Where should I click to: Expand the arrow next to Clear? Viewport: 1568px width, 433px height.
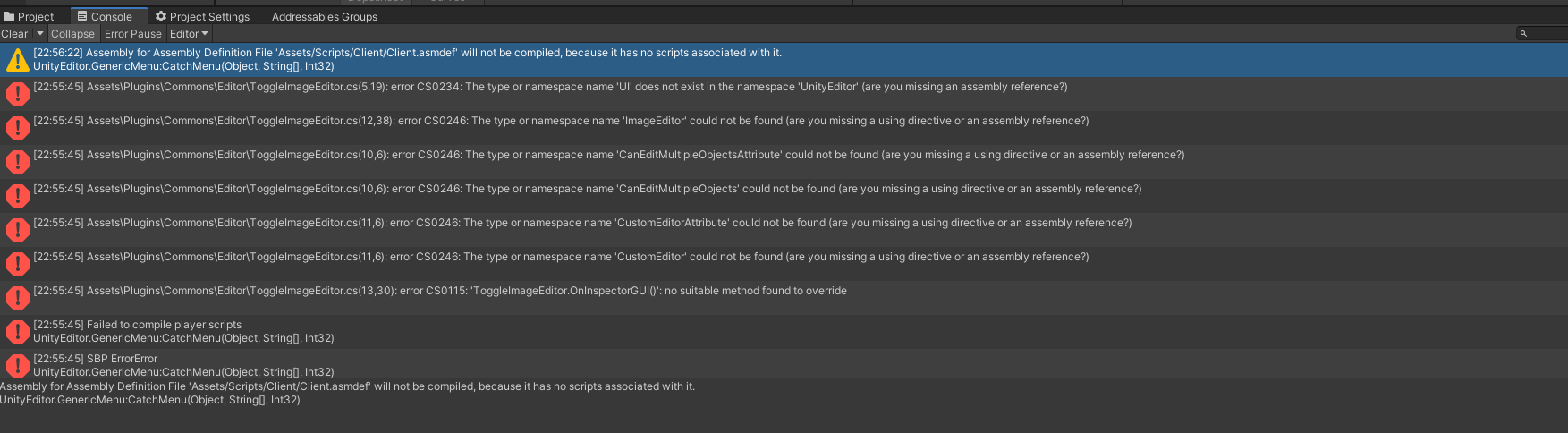point(39,34)
